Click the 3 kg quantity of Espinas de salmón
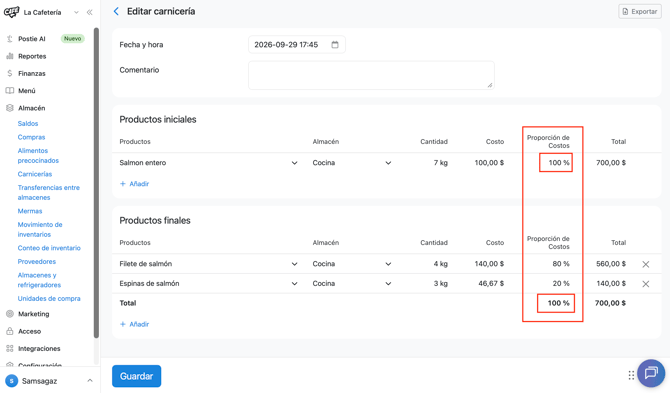670x393 pixels. click(441, 284)
